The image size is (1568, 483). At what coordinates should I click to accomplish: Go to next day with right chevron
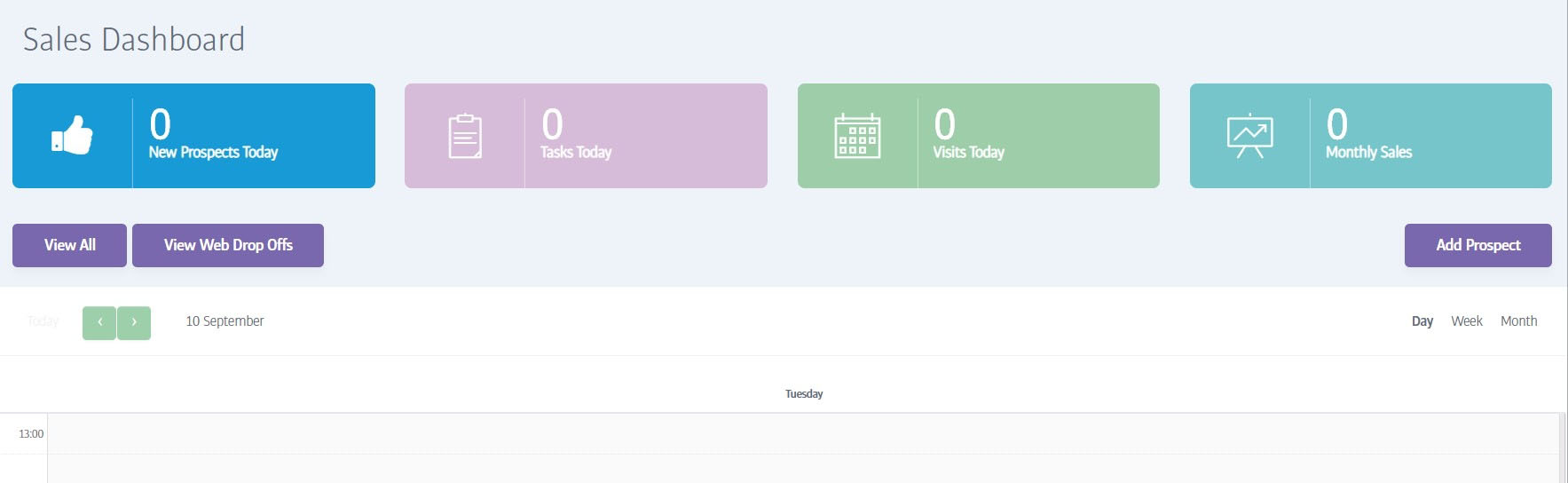tap(134, 323)
